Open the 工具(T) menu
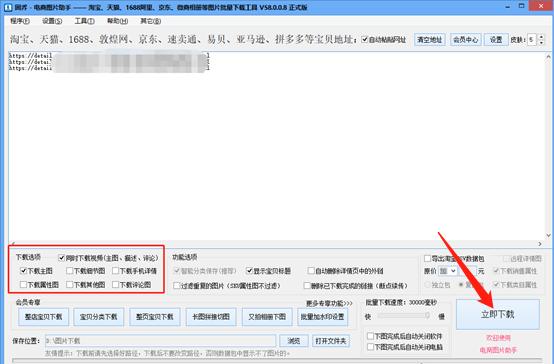The height and width of the screenshot is (364, 554). [x=84, y=21]
